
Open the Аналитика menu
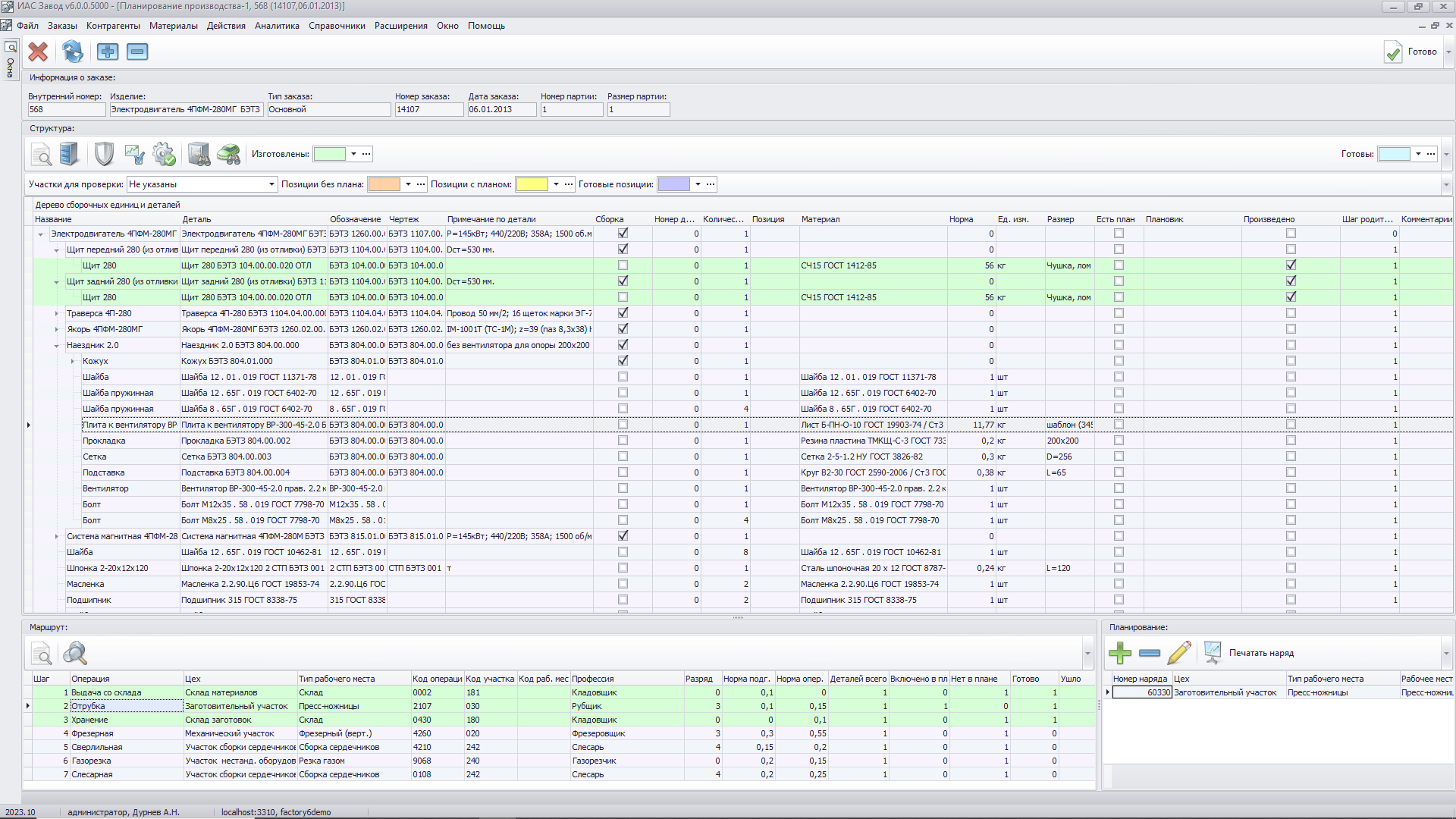[276, 26]
